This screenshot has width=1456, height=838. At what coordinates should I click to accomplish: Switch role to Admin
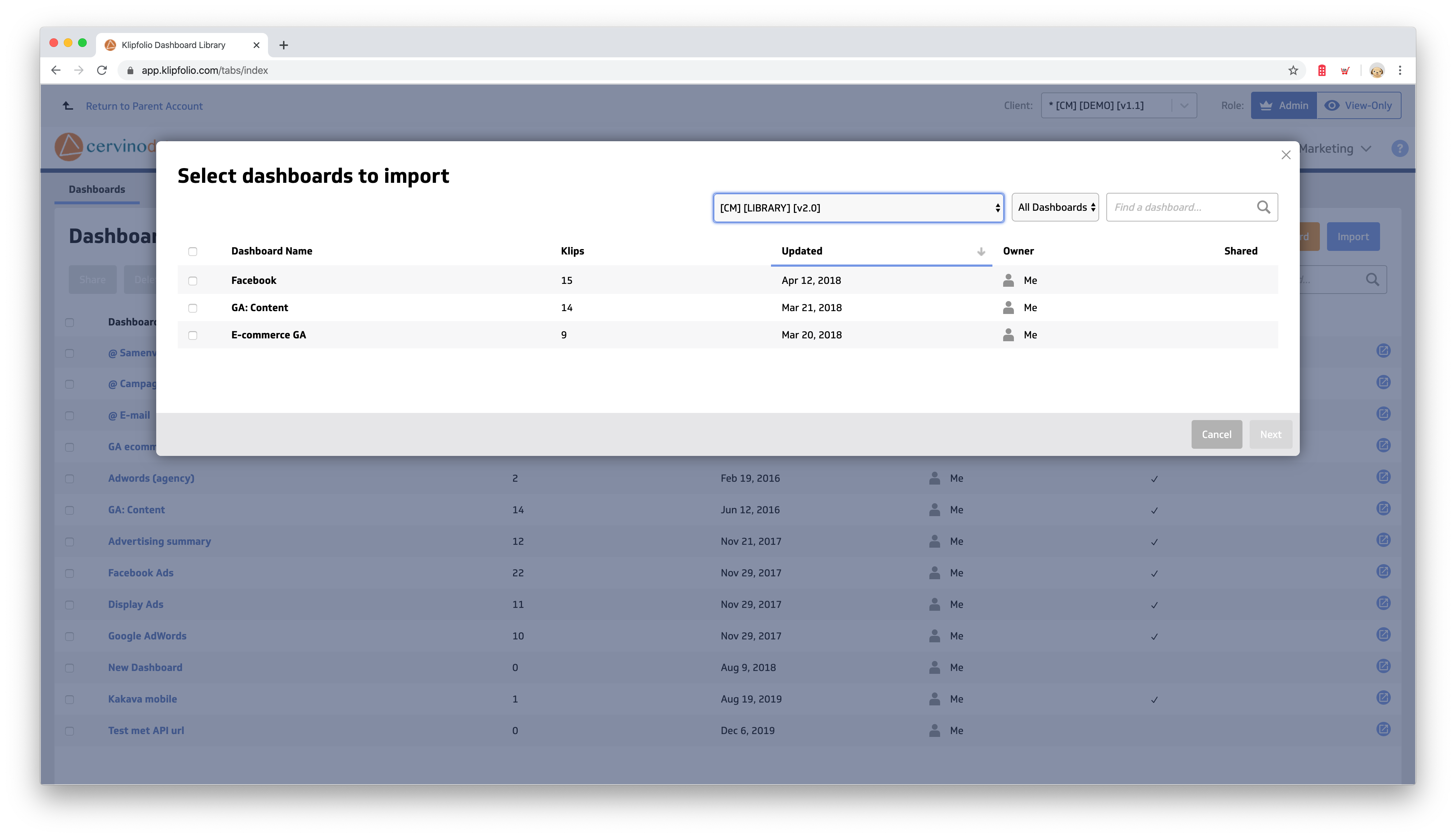[x=1283, y=105]
